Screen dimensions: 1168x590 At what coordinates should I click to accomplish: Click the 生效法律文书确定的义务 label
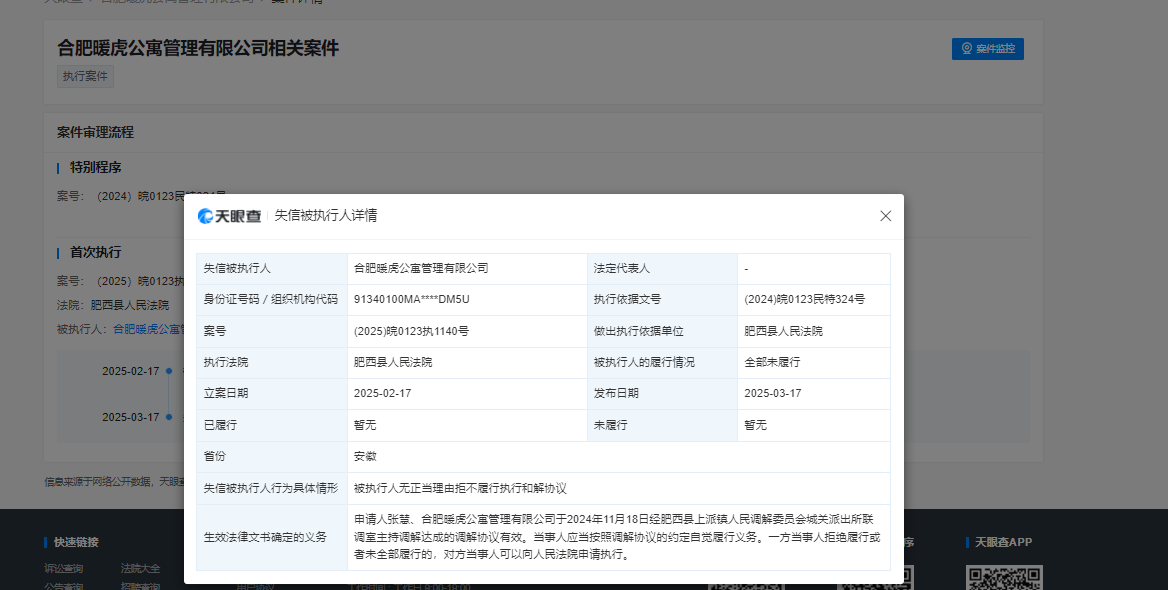click(265, 537)
